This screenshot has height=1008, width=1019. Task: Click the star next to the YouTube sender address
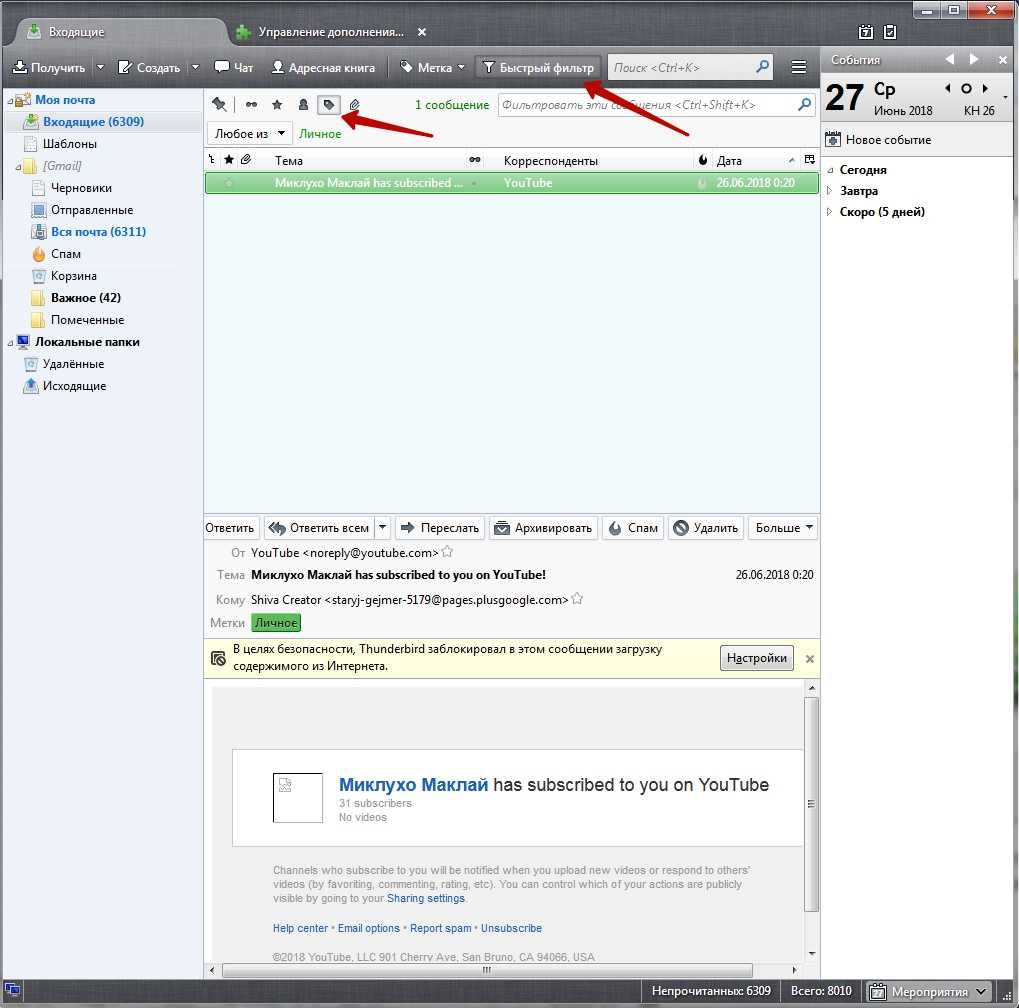[x=447, y=552]
